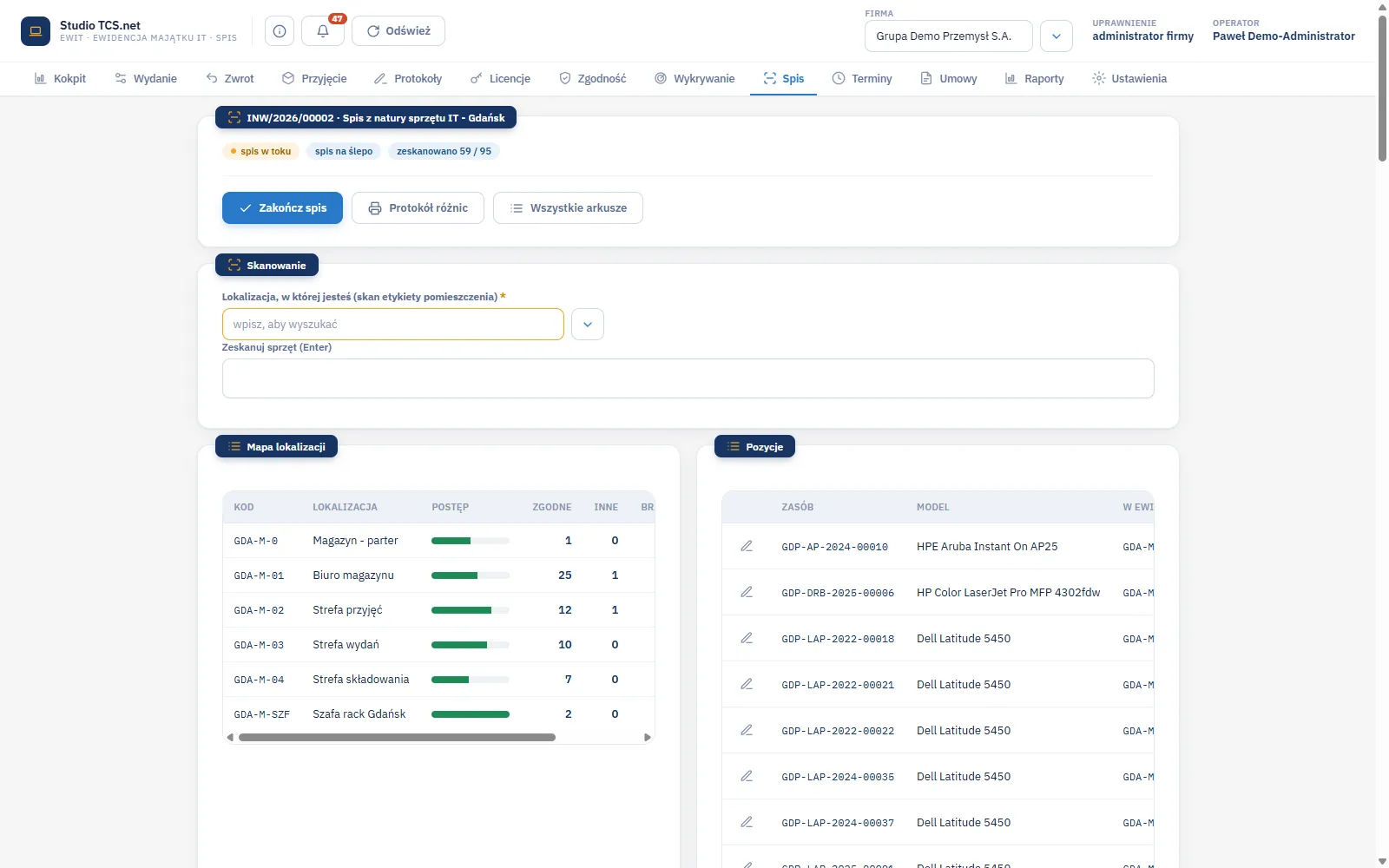Click pencil icon for GDP-DRB-2025-00006
This screenshot has width=1389, height=868.
point(747,592)
